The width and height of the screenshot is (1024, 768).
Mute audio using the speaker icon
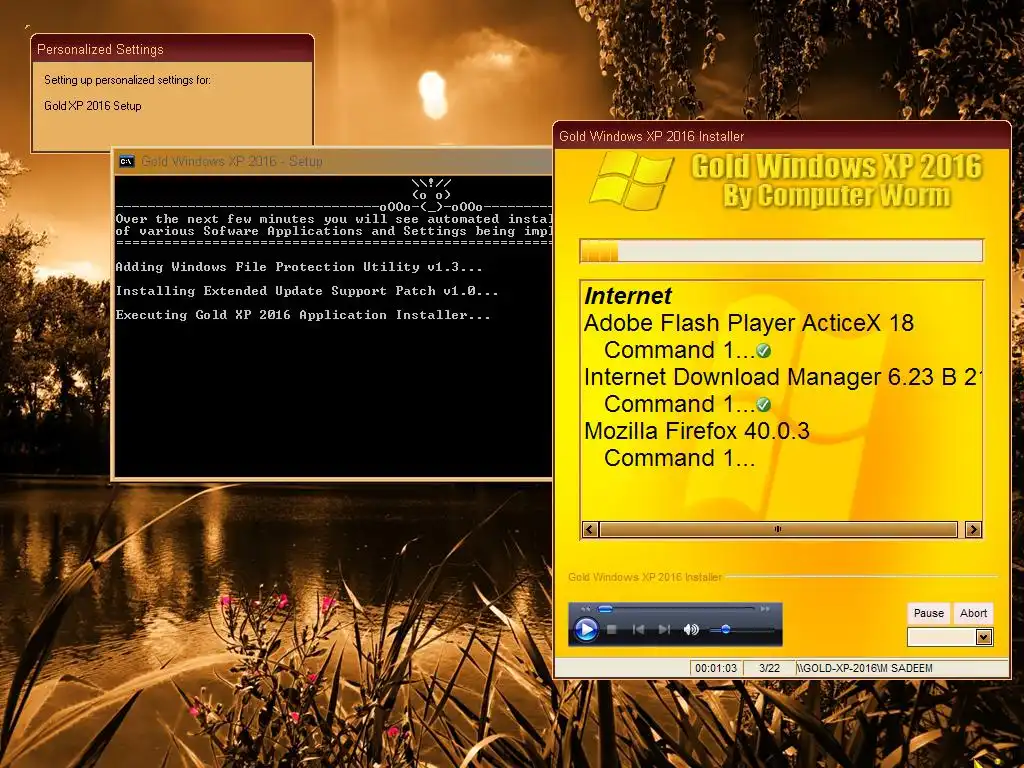[691, 630]
